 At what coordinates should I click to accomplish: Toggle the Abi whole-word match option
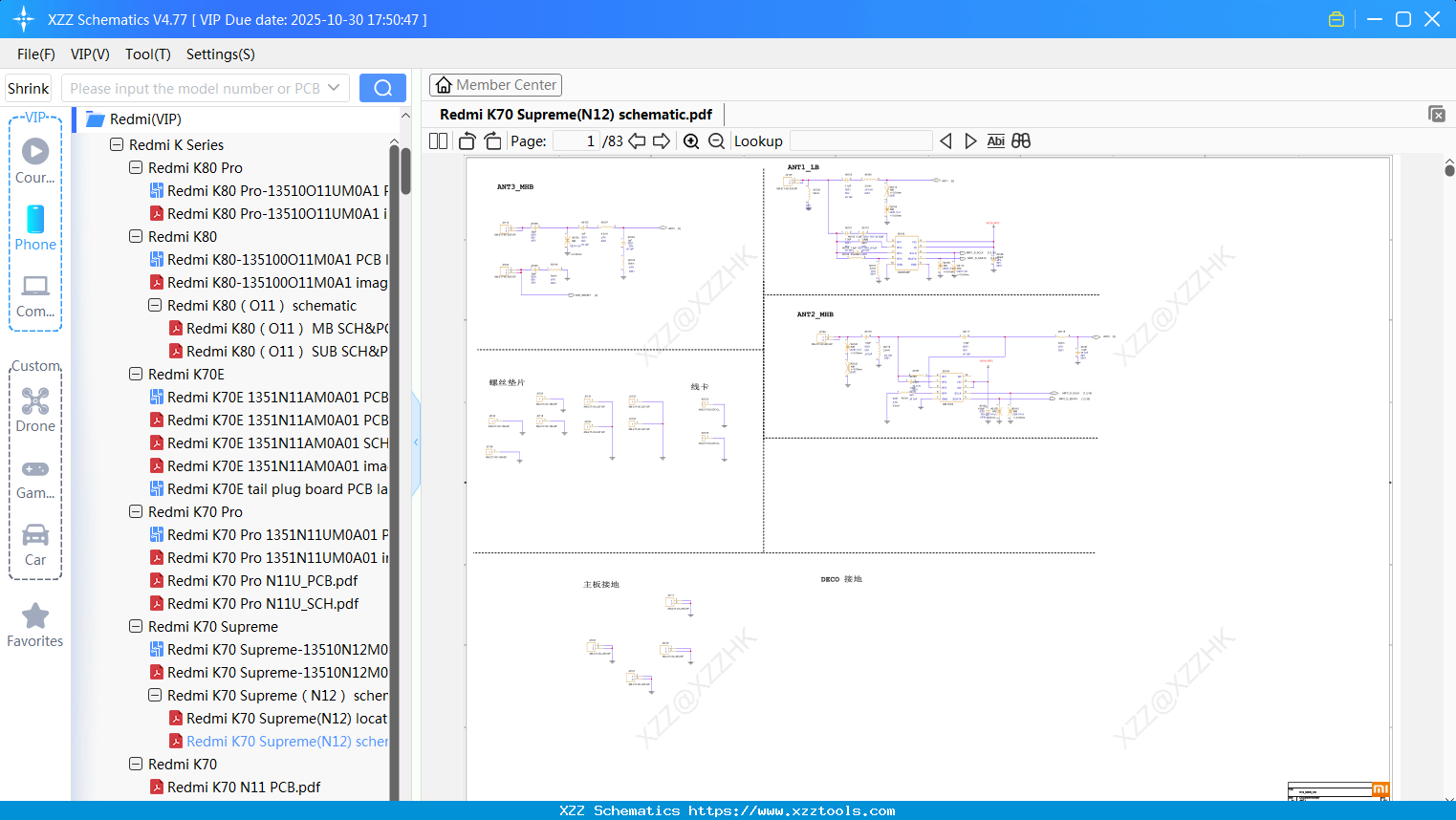point(995,141)
